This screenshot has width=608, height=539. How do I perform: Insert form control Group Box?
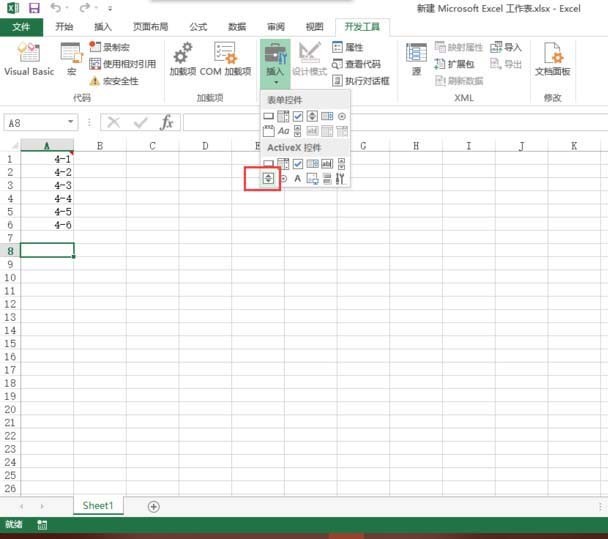268,131
